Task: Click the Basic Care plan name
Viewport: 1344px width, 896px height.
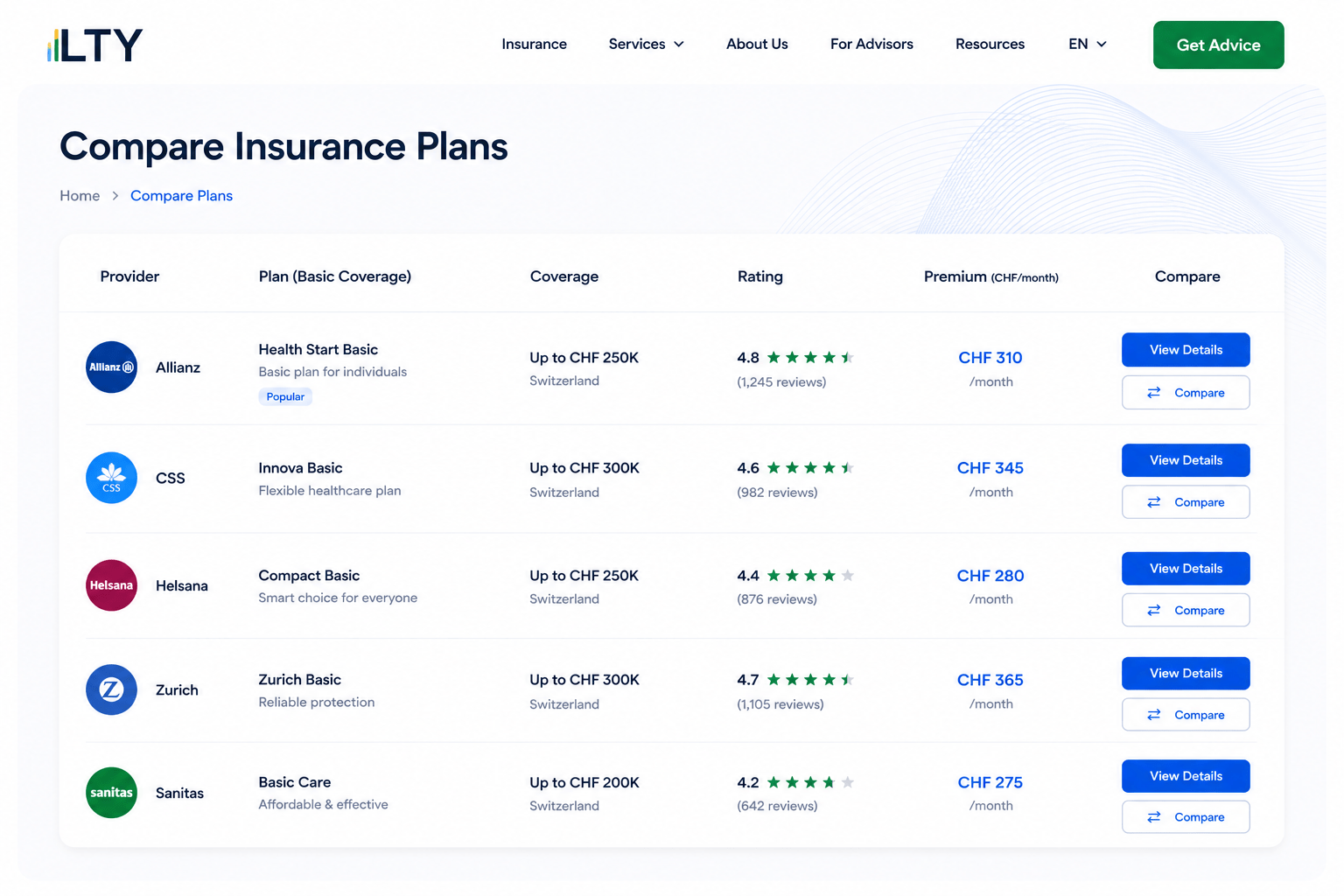Action: click(x=295, y=782)
